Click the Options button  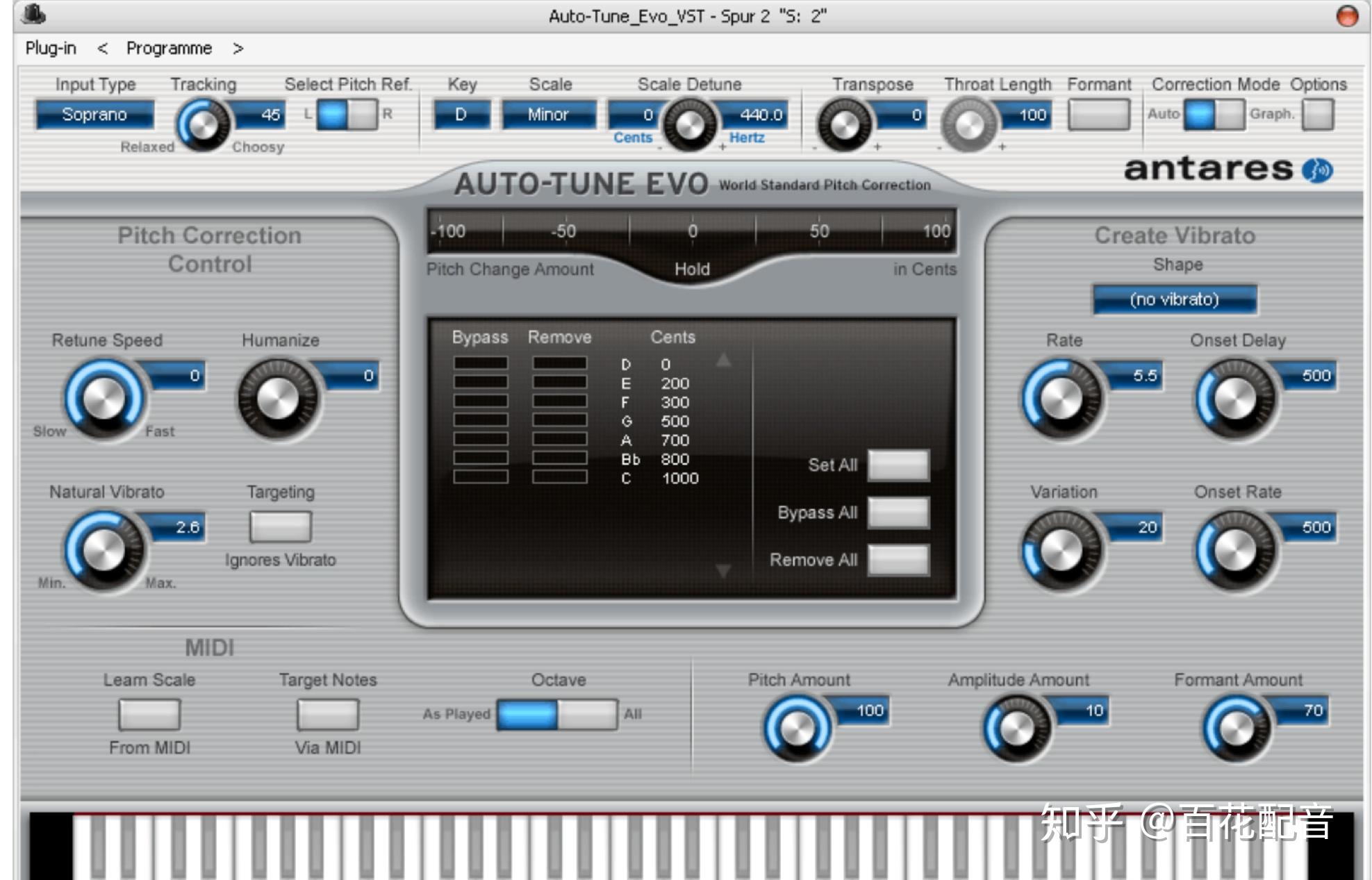pyautogui.click(x=1318, y=115)
